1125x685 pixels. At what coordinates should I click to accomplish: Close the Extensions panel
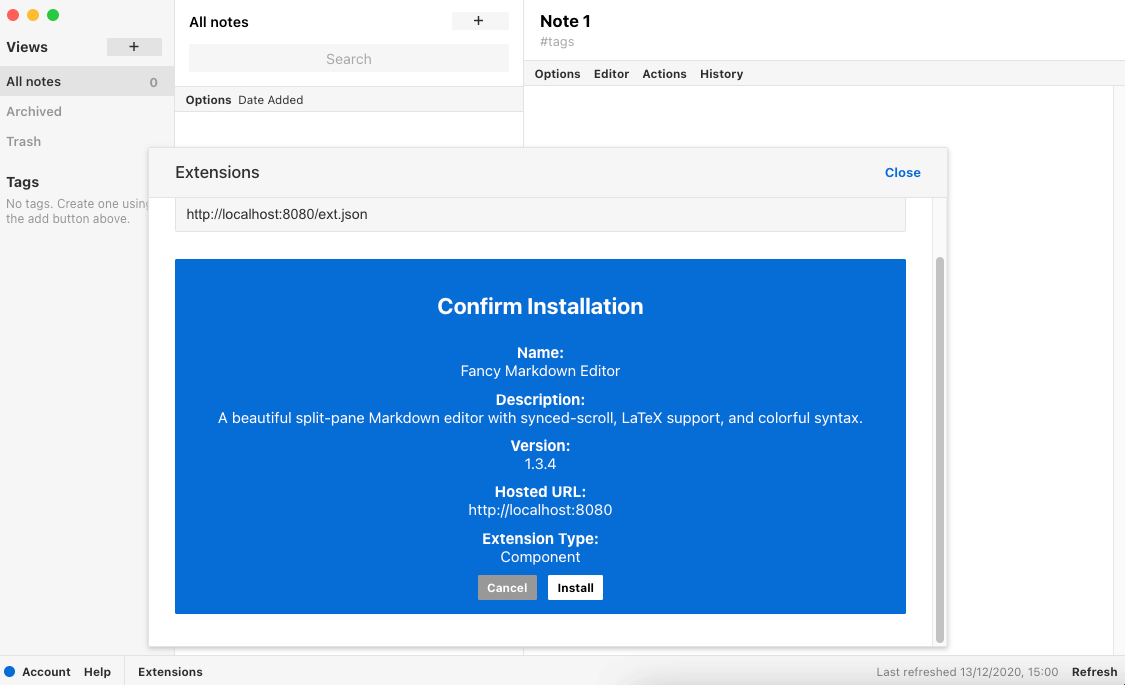[x=902, y=172]
